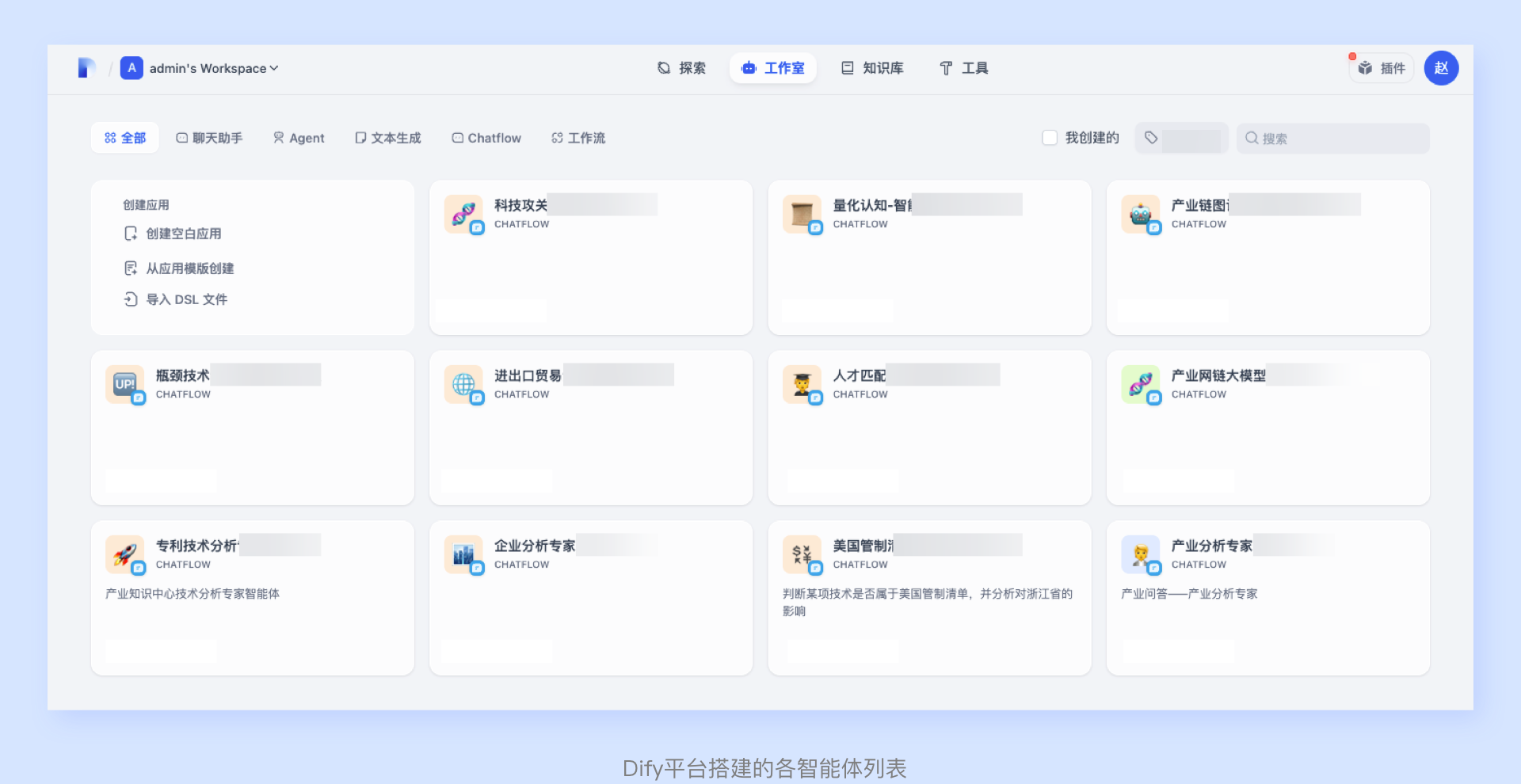Select the 全部 filter tab
This screenshot has height=784, width=1521.
[125, 138]
